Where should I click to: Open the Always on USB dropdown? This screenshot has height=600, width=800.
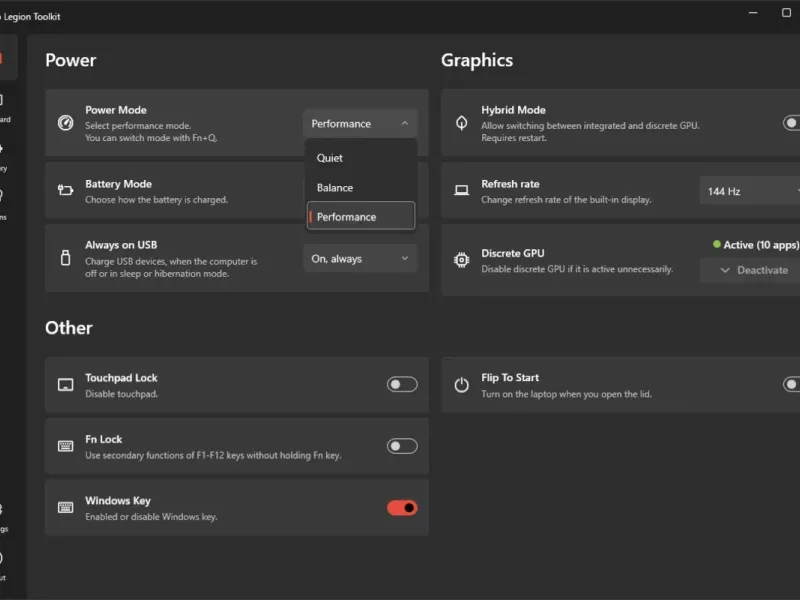click(360, 259)
